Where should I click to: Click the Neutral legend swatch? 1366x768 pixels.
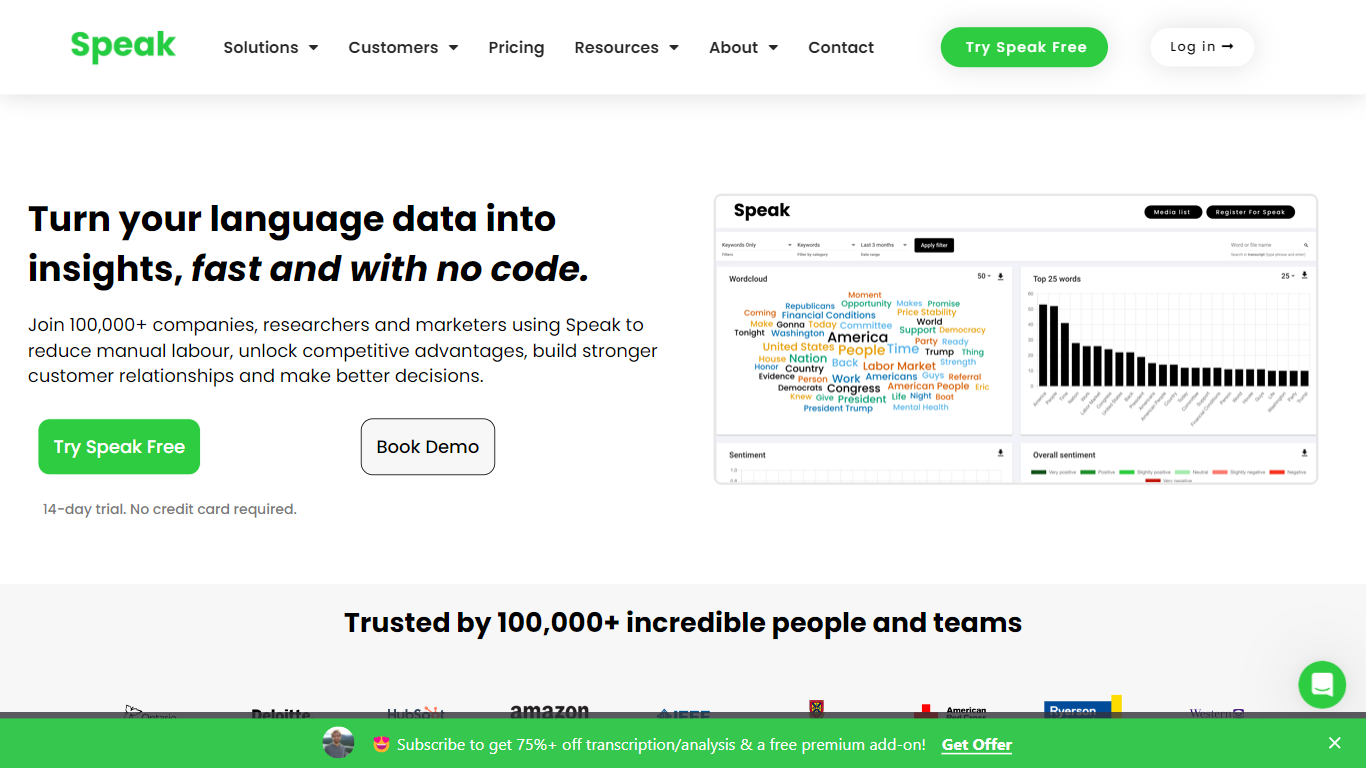(1182, 472)
